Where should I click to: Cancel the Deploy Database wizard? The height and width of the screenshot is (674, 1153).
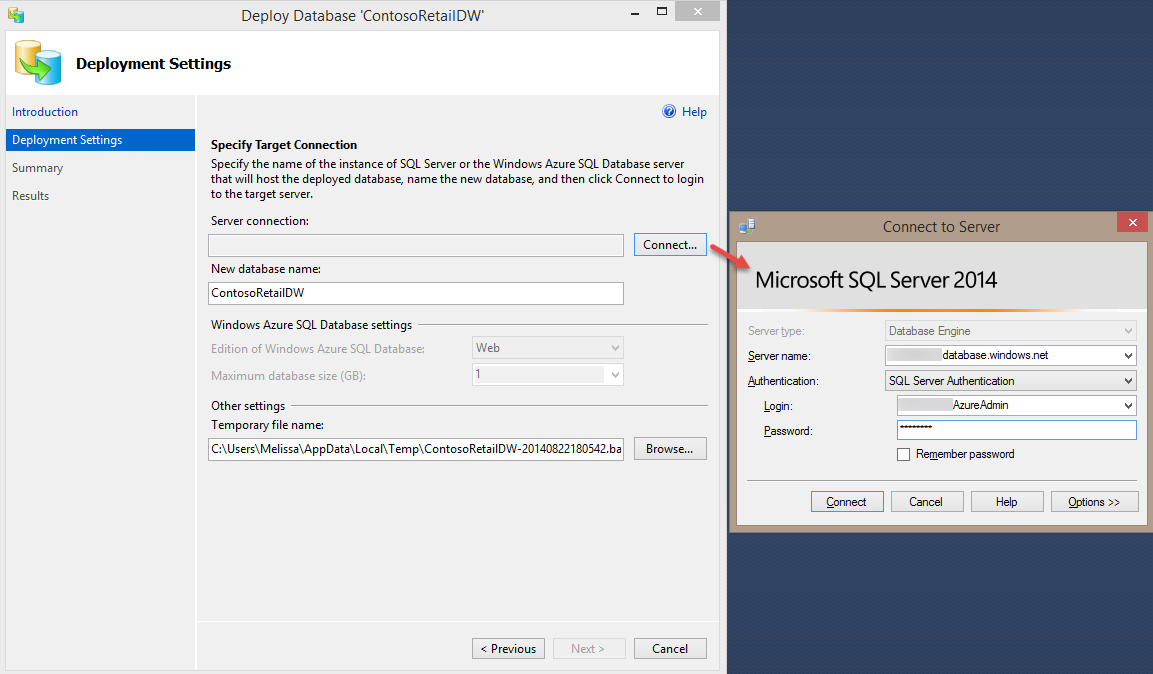[x=670, y=648]
